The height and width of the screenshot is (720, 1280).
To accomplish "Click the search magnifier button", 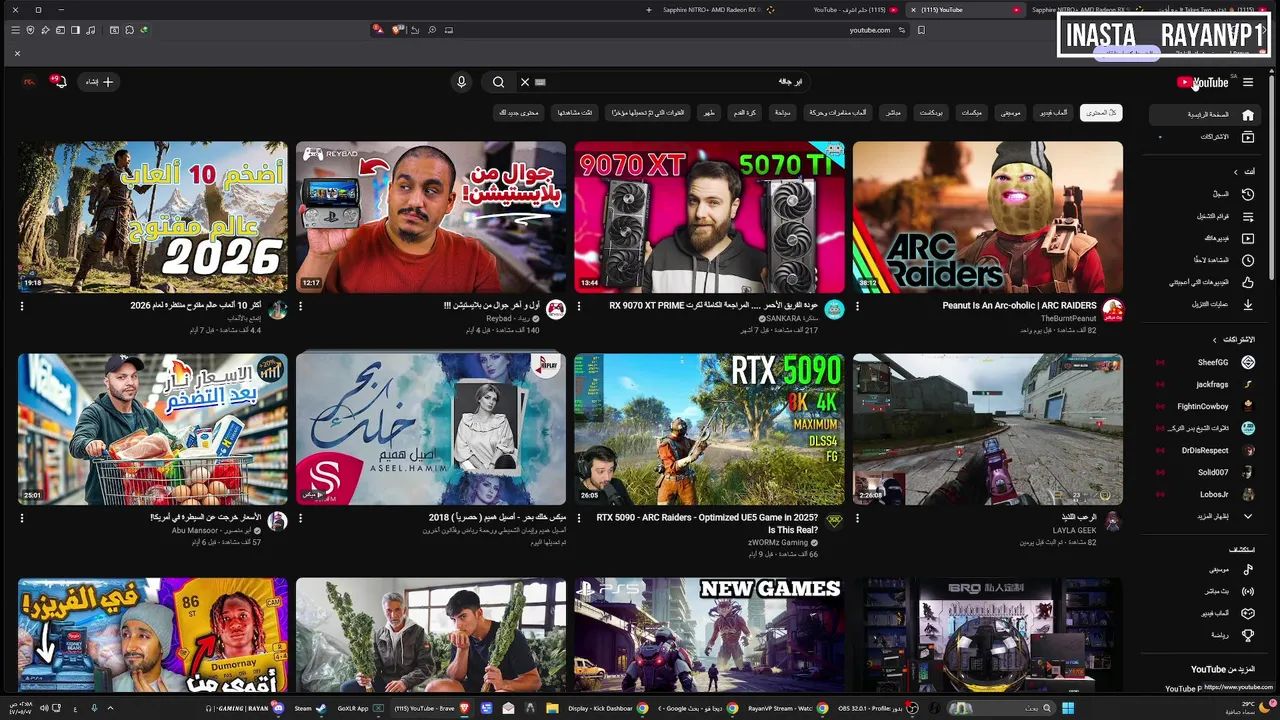I will tap(498, 82).
